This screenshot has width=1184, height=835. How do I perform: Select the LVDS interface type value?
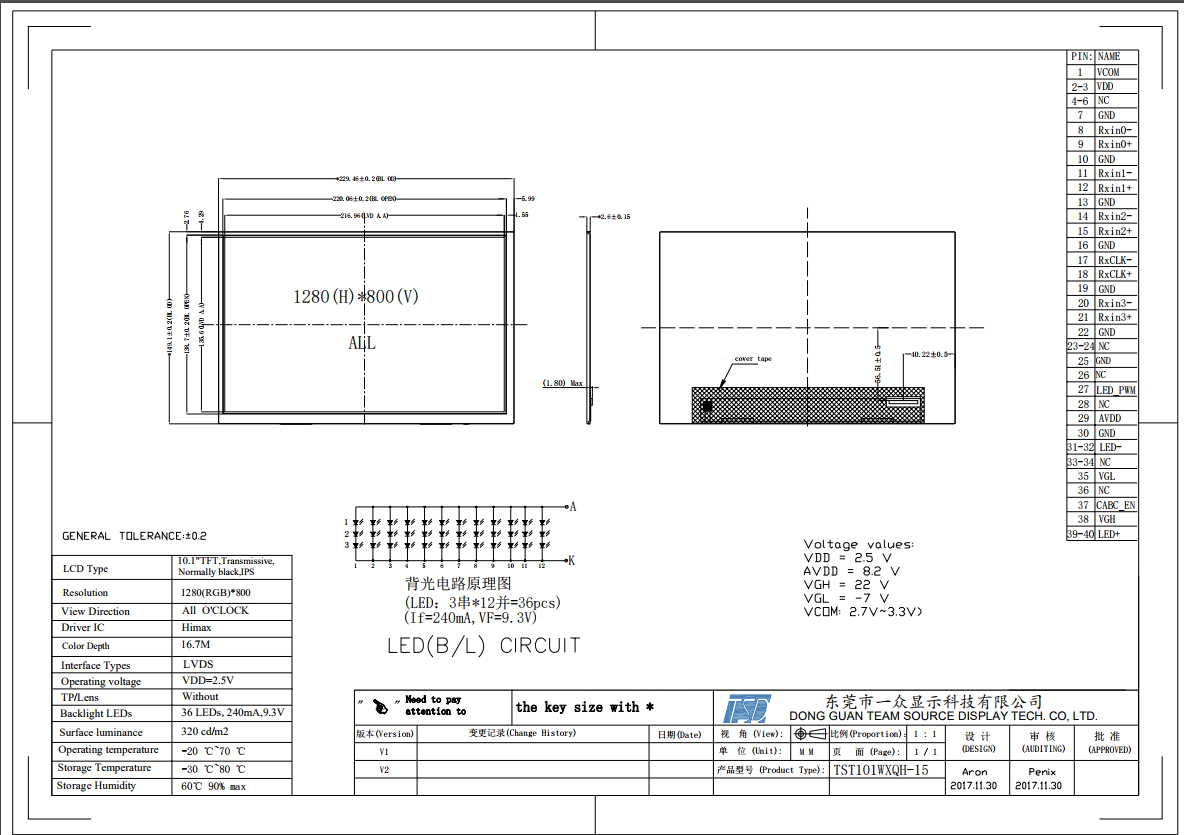point(198,664)
